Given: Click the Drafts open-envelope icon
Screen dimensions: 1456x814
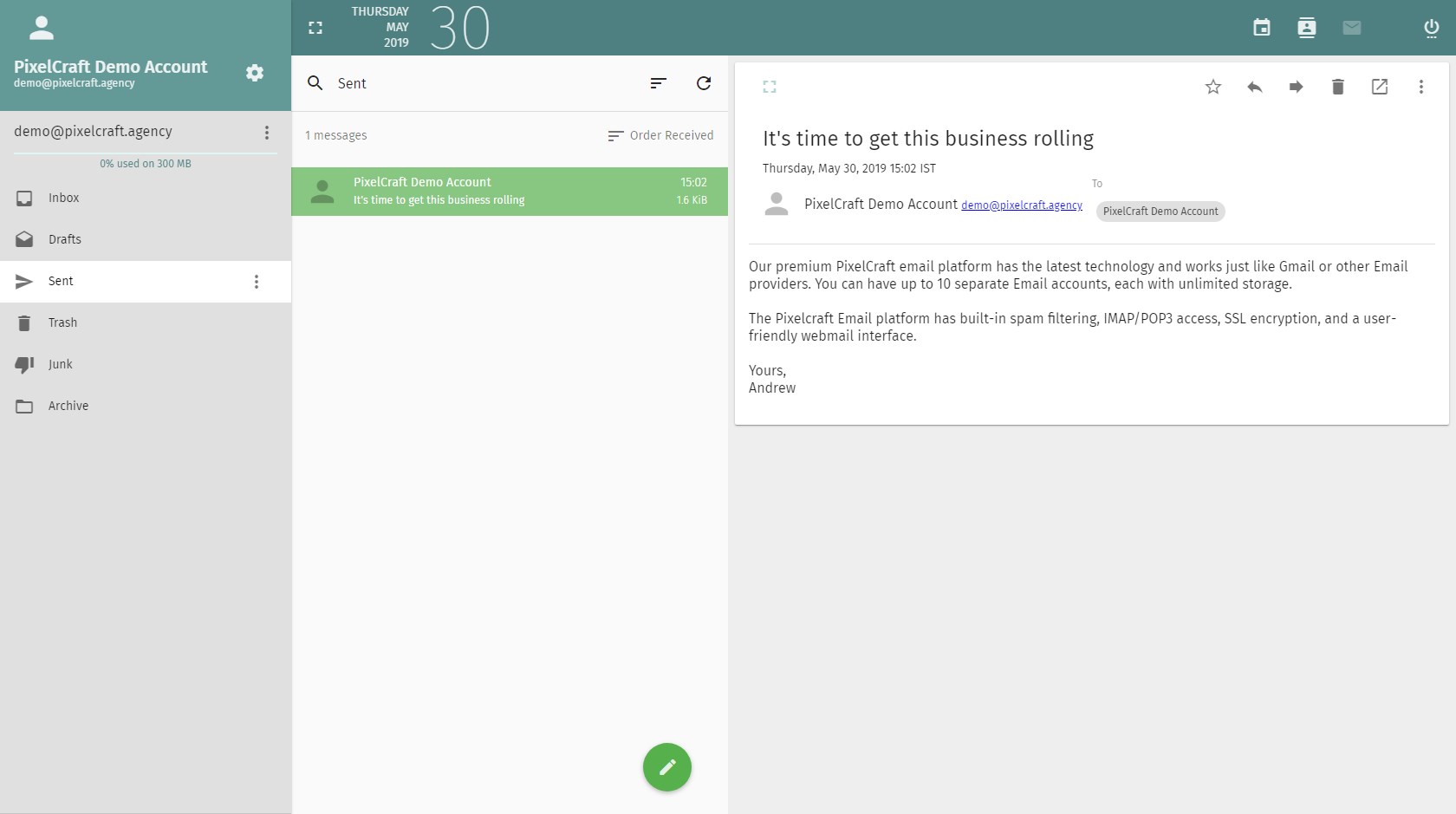Looking at the screenshot, I should [x=24, y=239].
